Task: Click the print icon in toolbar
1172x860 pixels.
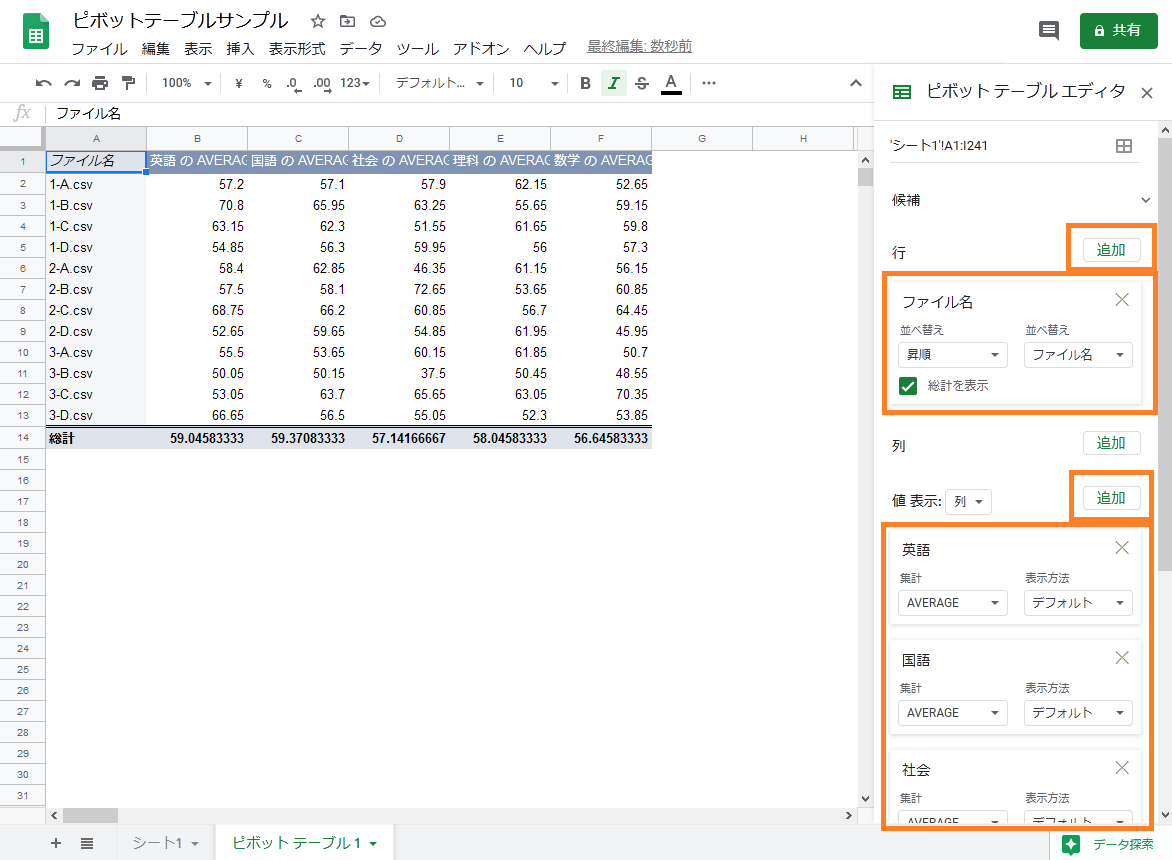Action: 100,83
